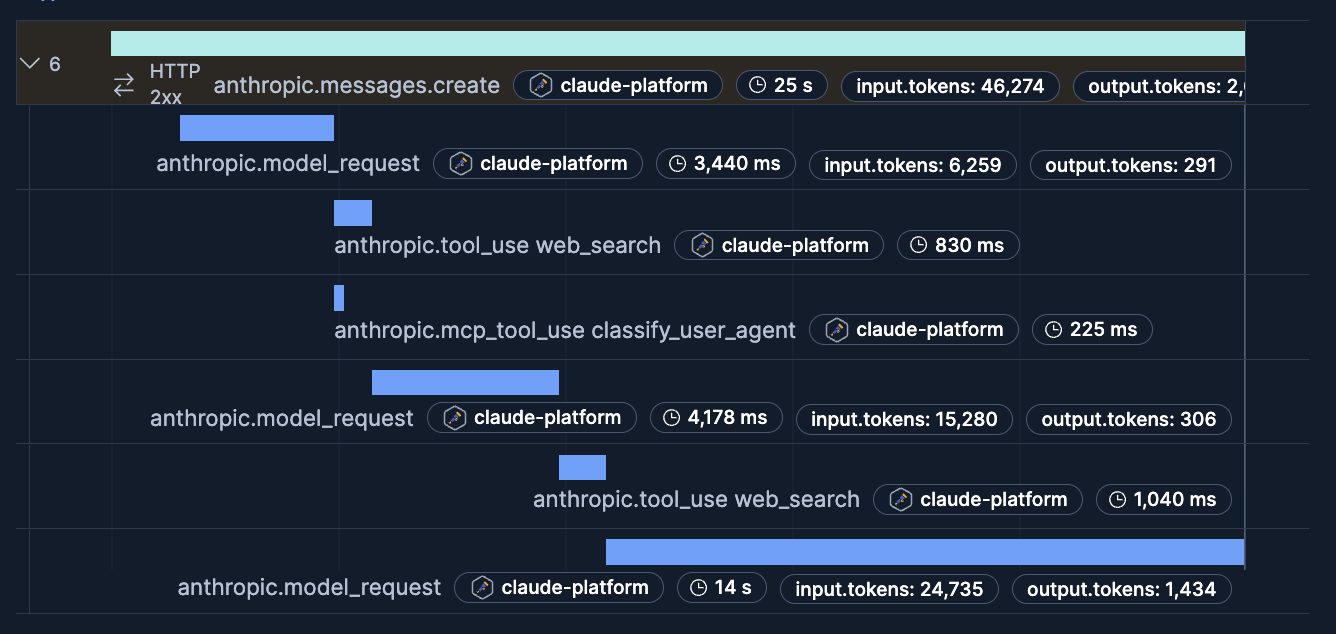Click the blue bar of the 4,178 ms model_request
The image size is (1336, 634).
[x=465, y=383]
